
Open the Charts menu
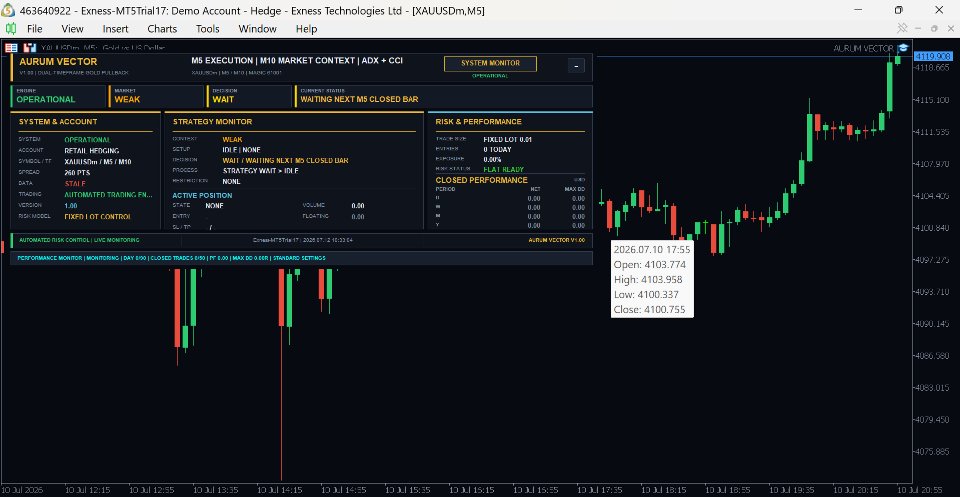pos(162,29)
